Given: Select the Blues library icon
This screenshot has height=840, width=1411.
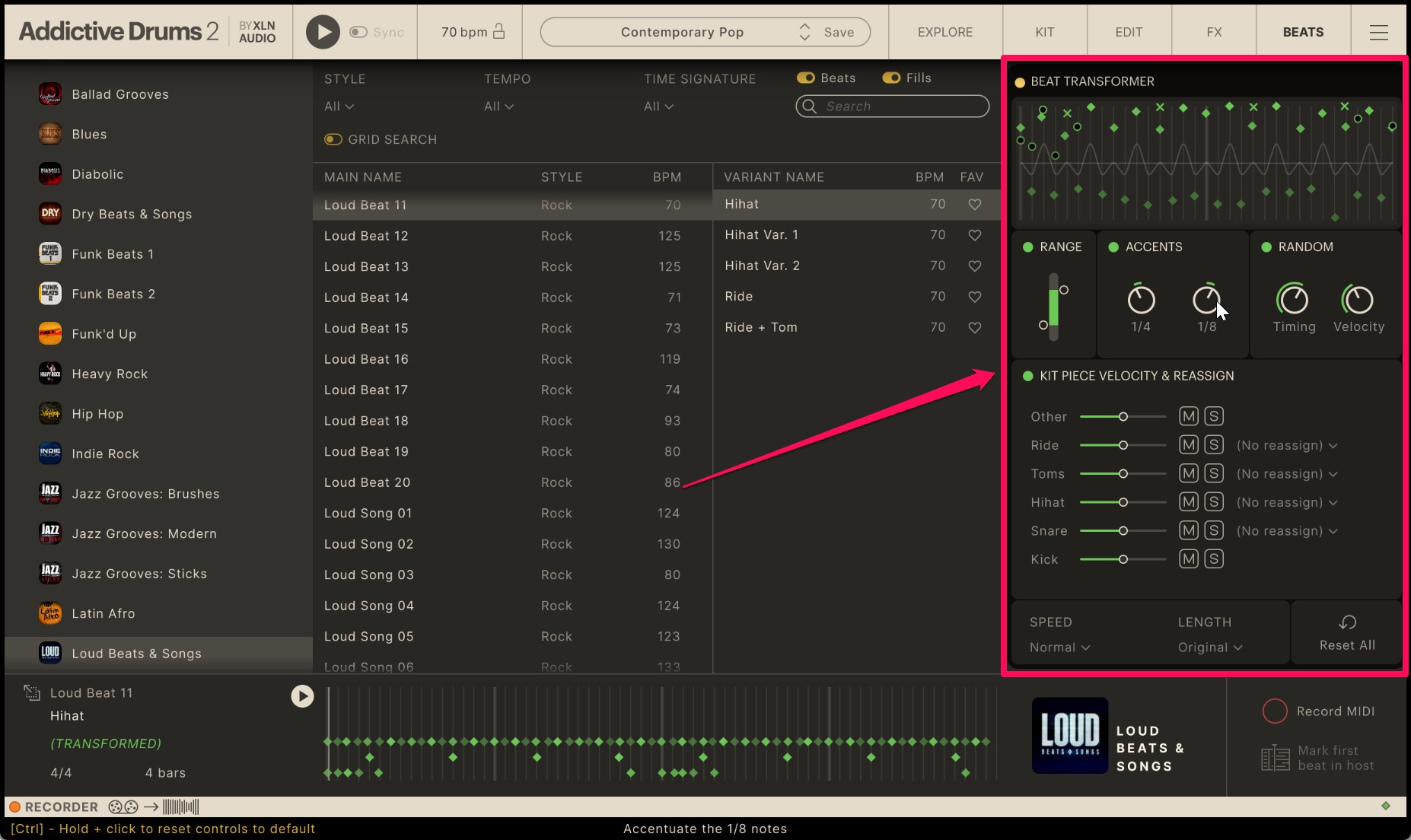Looking at the screenshot, I should click(x=50, y=134).
